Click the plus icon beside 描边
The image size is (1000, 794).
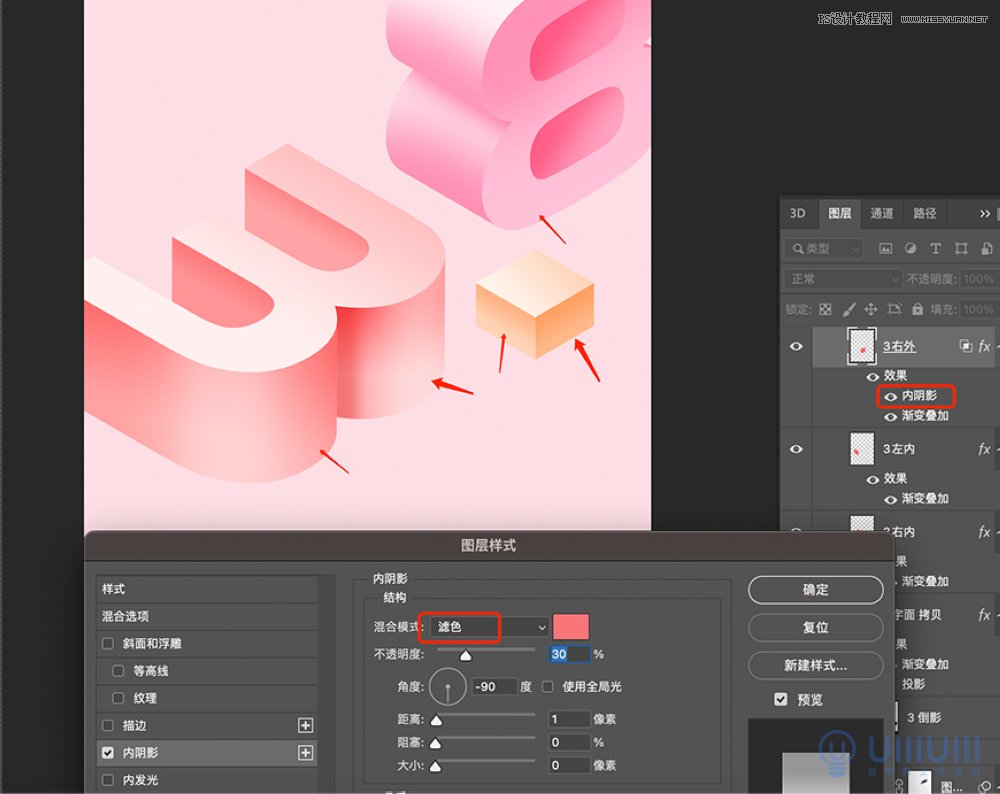pyautogui.click(x=306, y=725)
